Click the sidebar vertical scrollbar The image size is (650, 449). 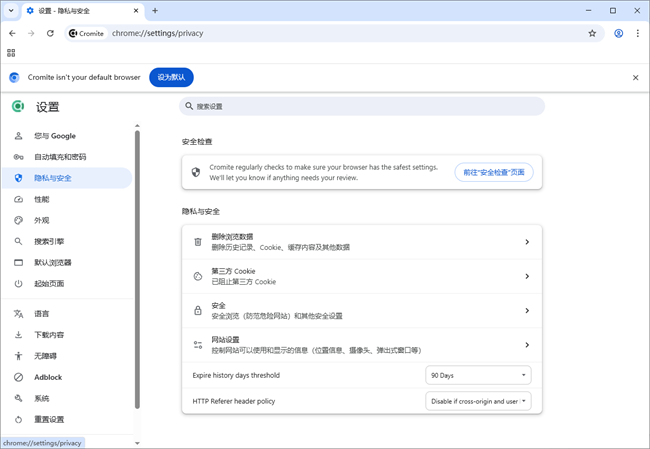tap(137, 269)
